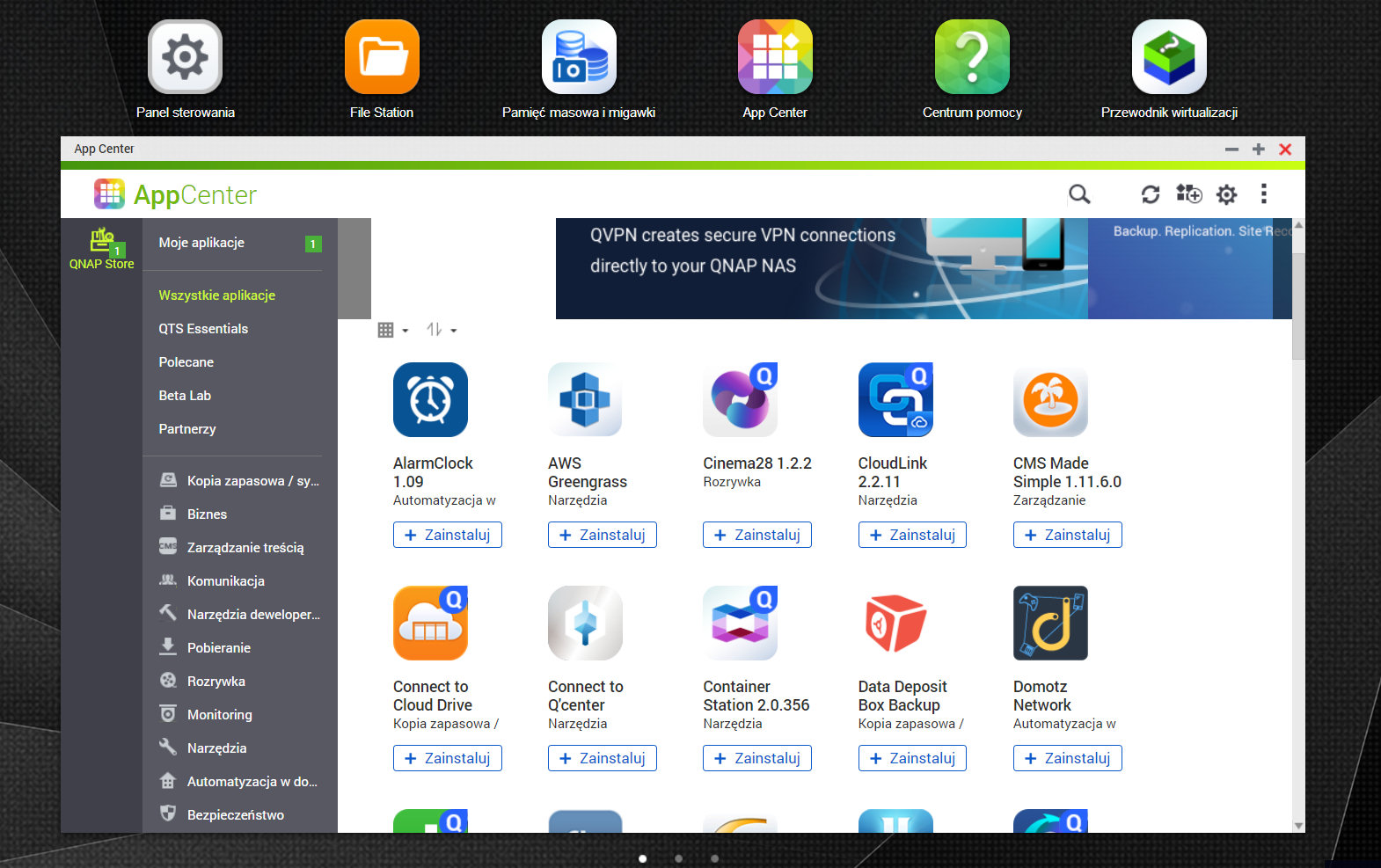Switch to third desktop page dot
The width and height of the screenshot is (1381, 868).
tap(714, 858)
